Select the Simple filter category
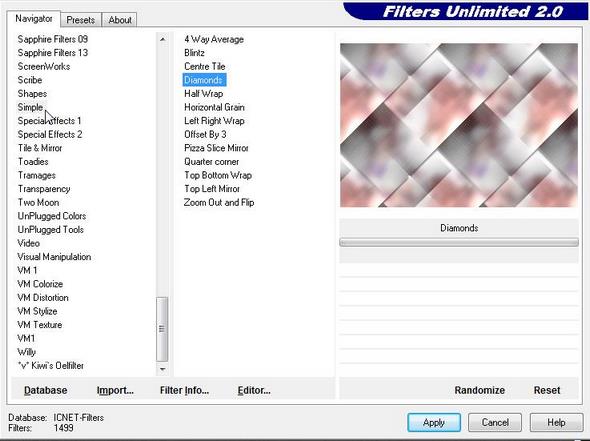The height and width of the screenshot is (441, 590). point(30,107)
